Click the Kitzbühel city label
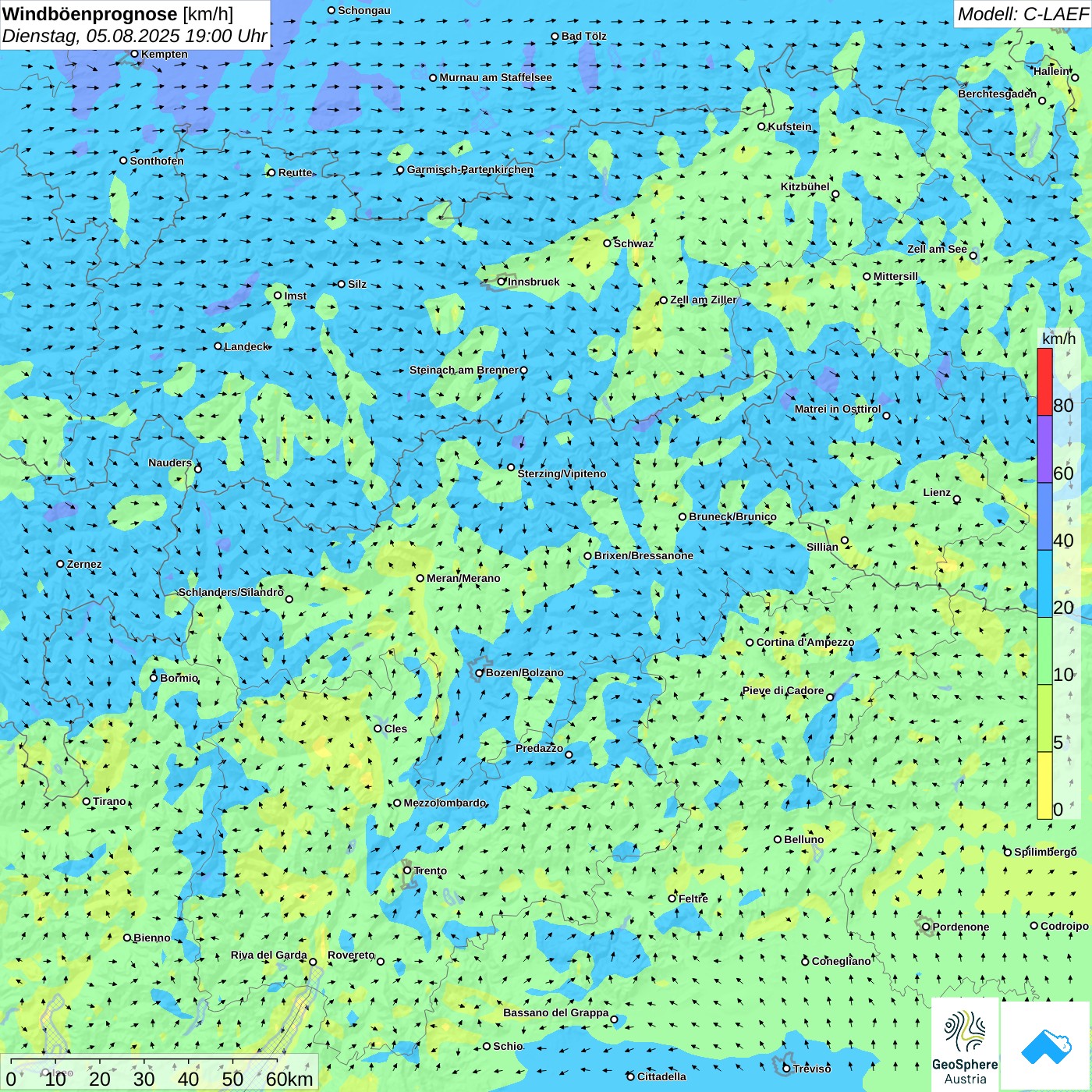Viewport: 1092px width, 1092px height. coord(805,186)
